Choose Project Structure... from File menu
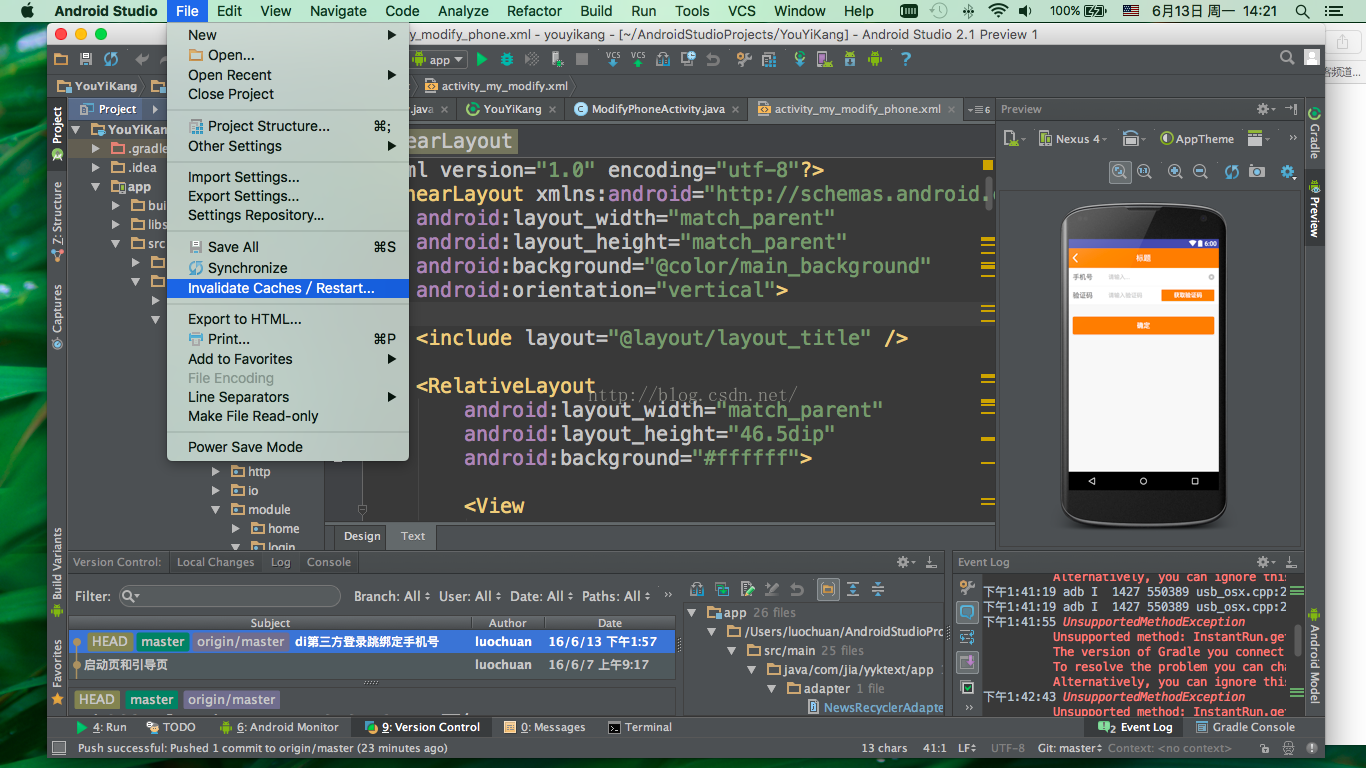The width and height of the screenshot is (1366, 768). [288, 126]
